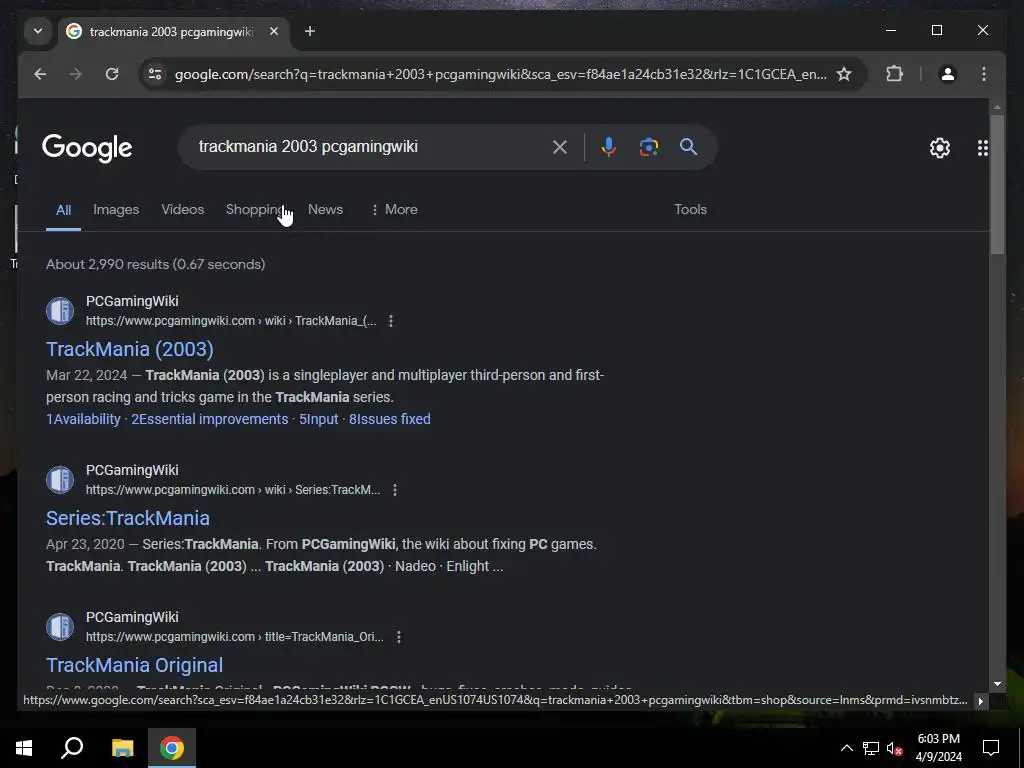Switch to the Shopping tab
The height and width of the screenshot is (768, 1024).
click(256, 210)
